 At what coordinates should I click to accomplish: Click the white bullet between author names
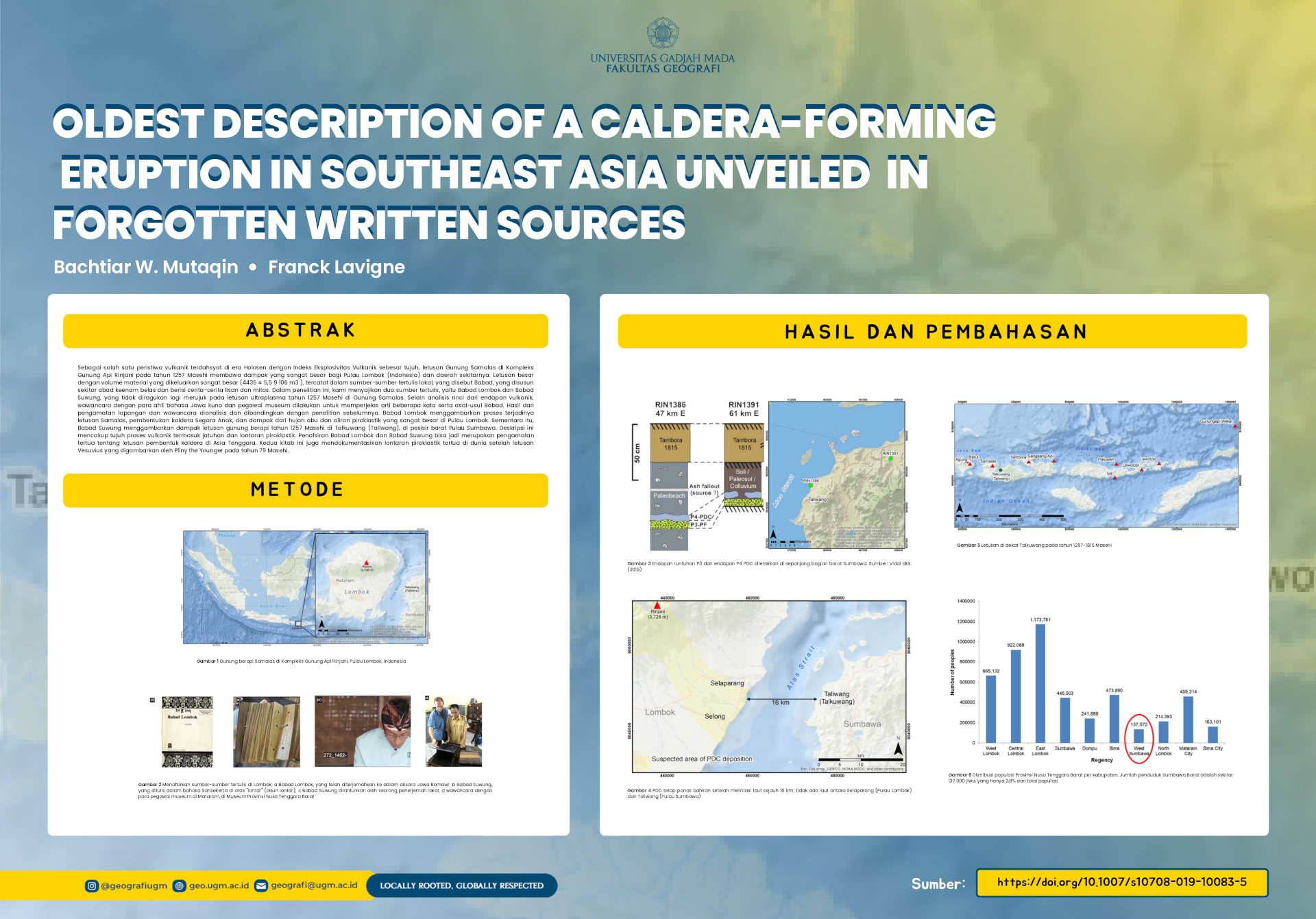253,267
